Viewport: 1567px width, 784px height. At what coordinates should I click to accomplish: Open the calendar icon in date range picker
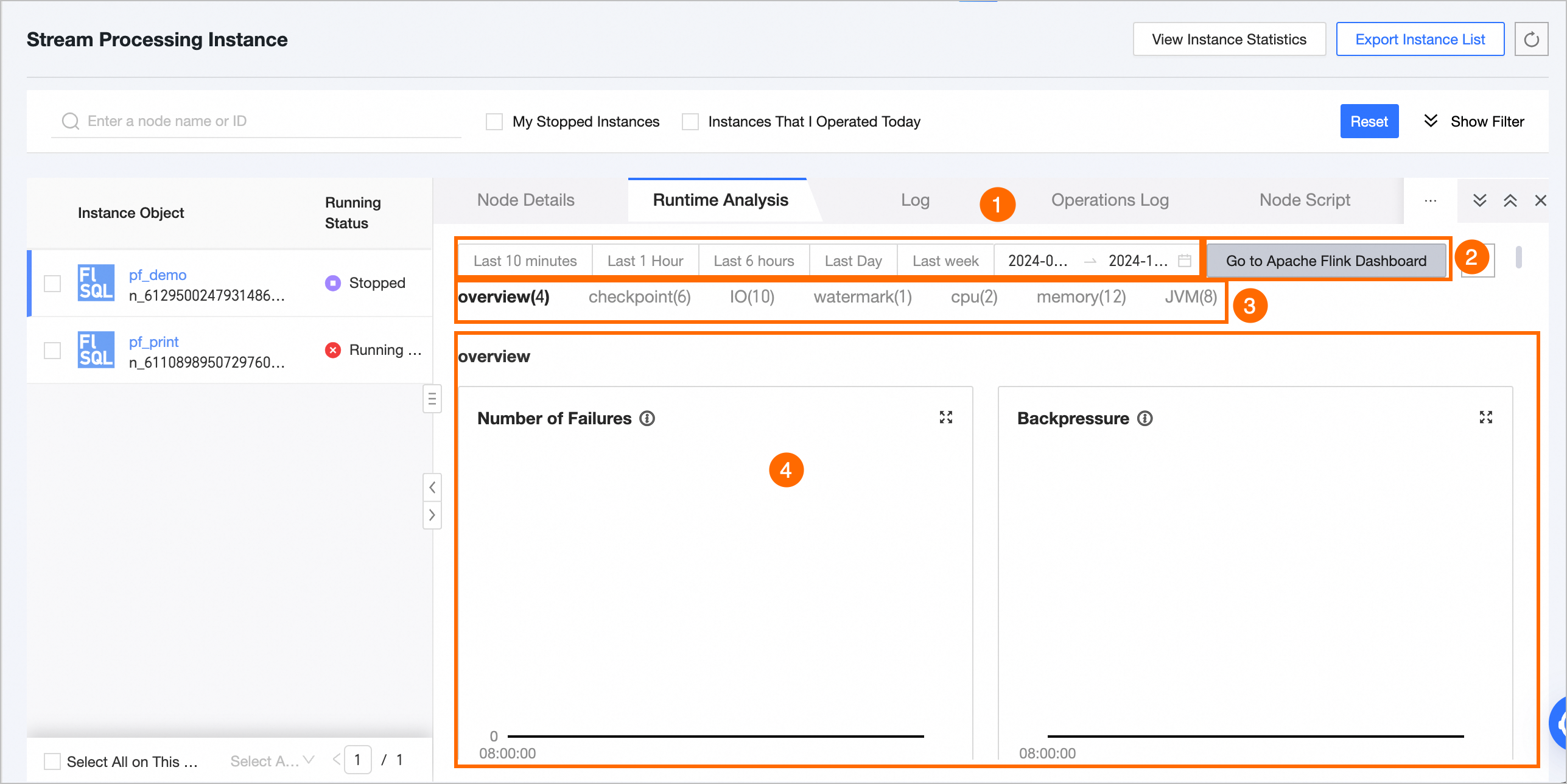[x=1184, y=261]
